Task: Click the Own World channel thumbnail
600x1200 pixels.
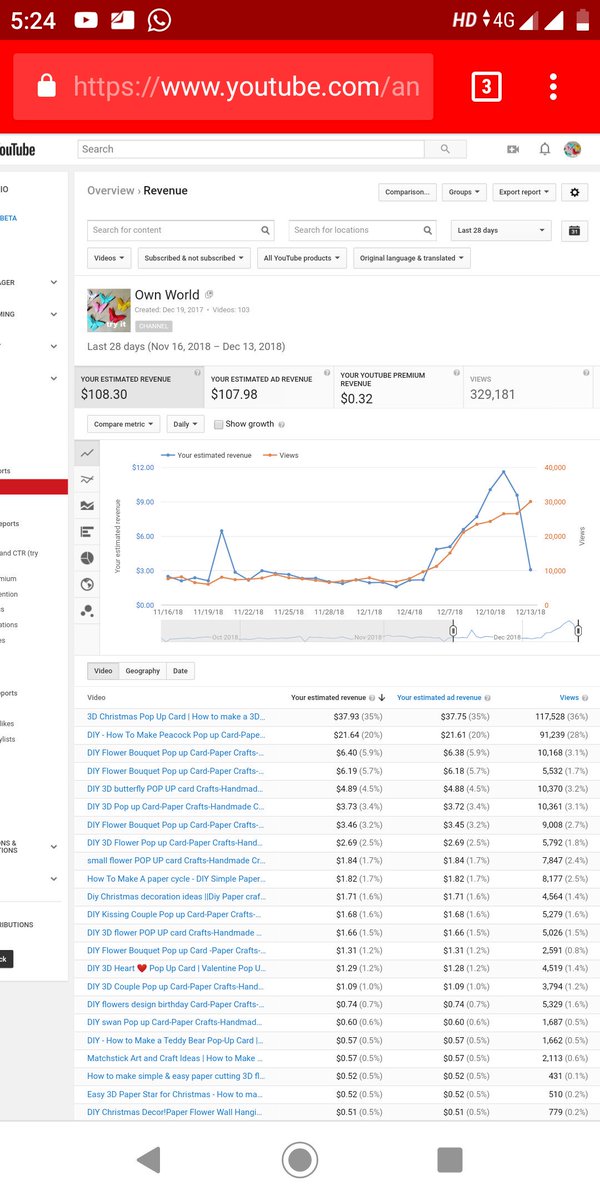Action: coord(108,309)
